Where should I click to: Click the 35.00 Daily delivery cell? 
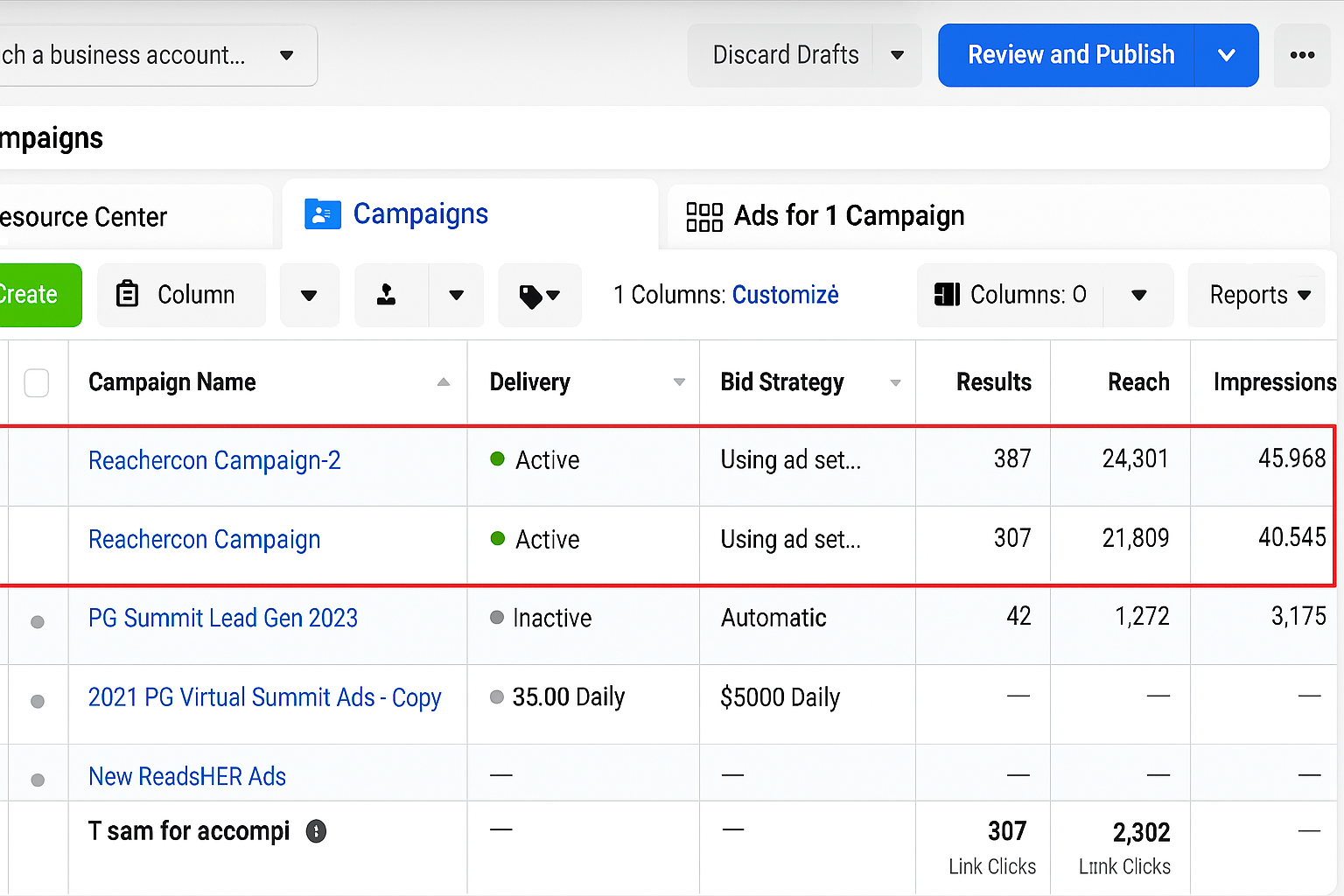(569, 697)
